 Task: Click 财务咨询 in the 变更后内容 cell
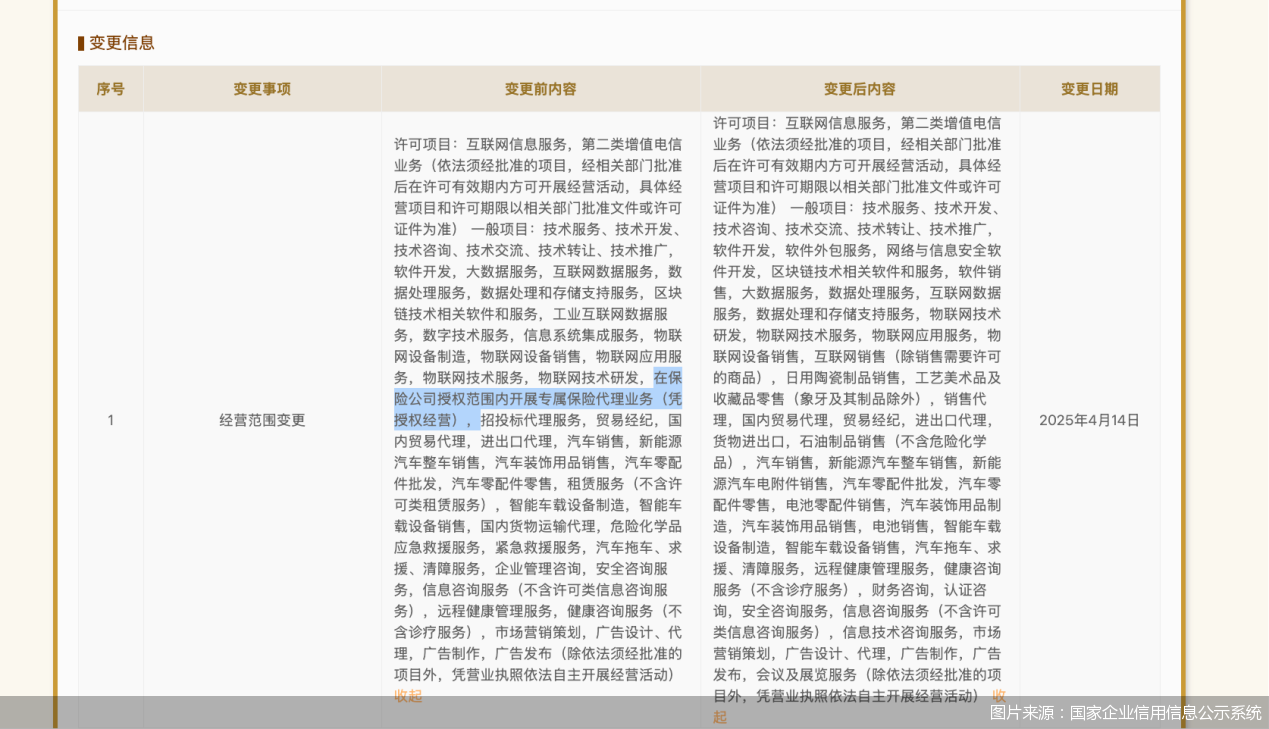pyautogui.click(x=901, y=590)
